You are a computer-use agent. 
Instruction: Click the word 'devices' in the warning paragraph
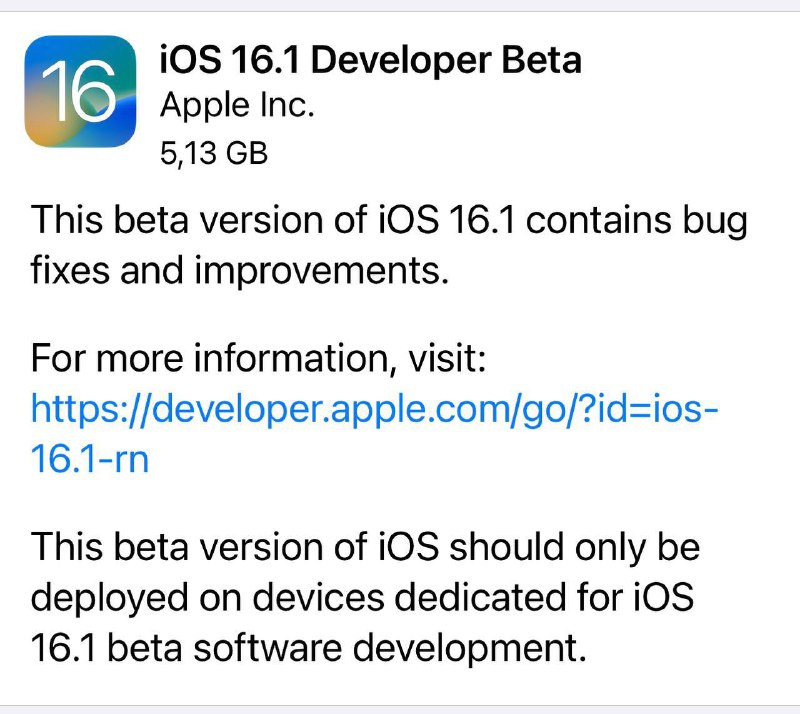(x=318, y=597)
